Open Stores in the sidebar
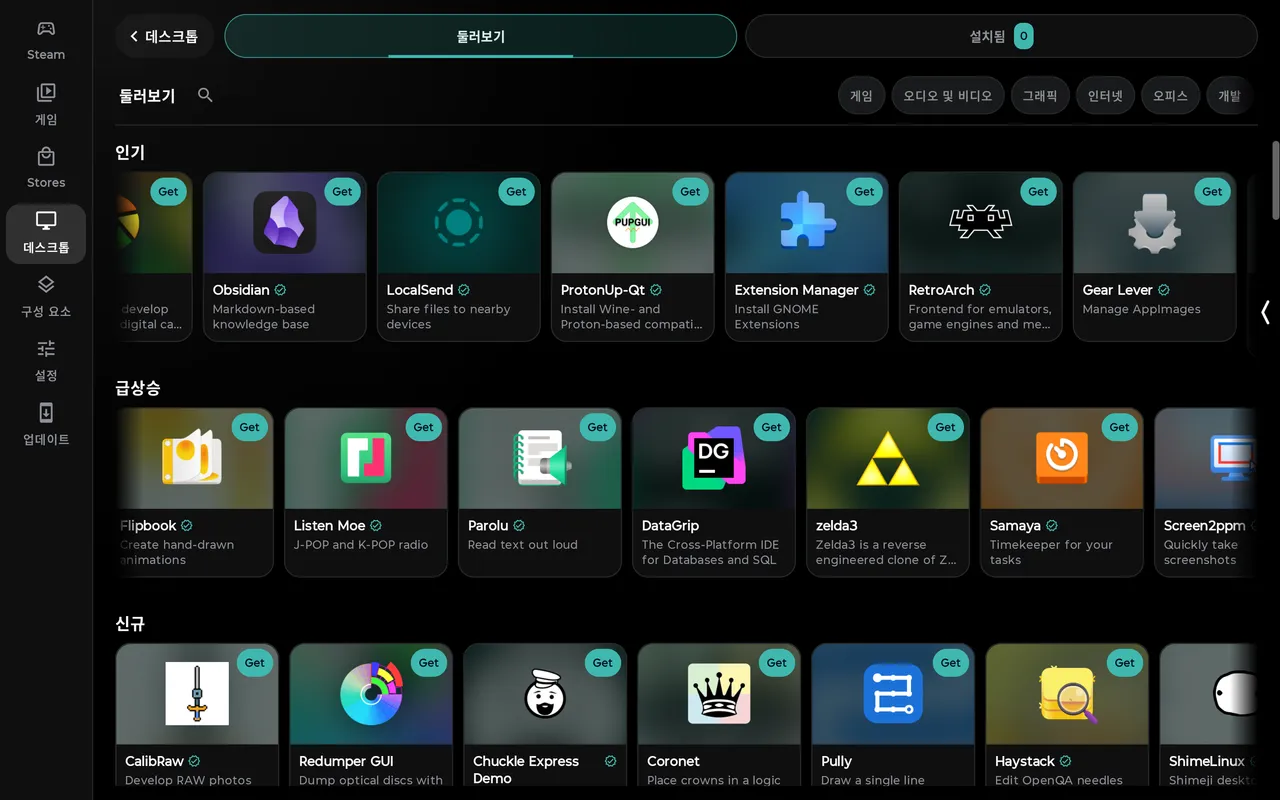Image resolution: width=1280 pixels, height=800 pixels. 46,169
